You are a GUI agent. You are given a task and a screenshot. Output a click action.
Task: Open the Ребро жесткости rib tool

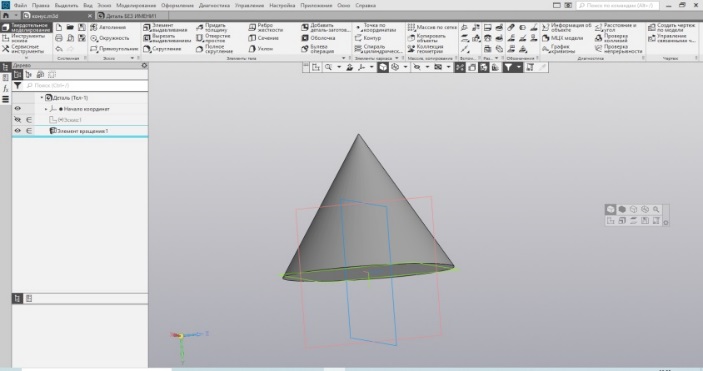266,28
